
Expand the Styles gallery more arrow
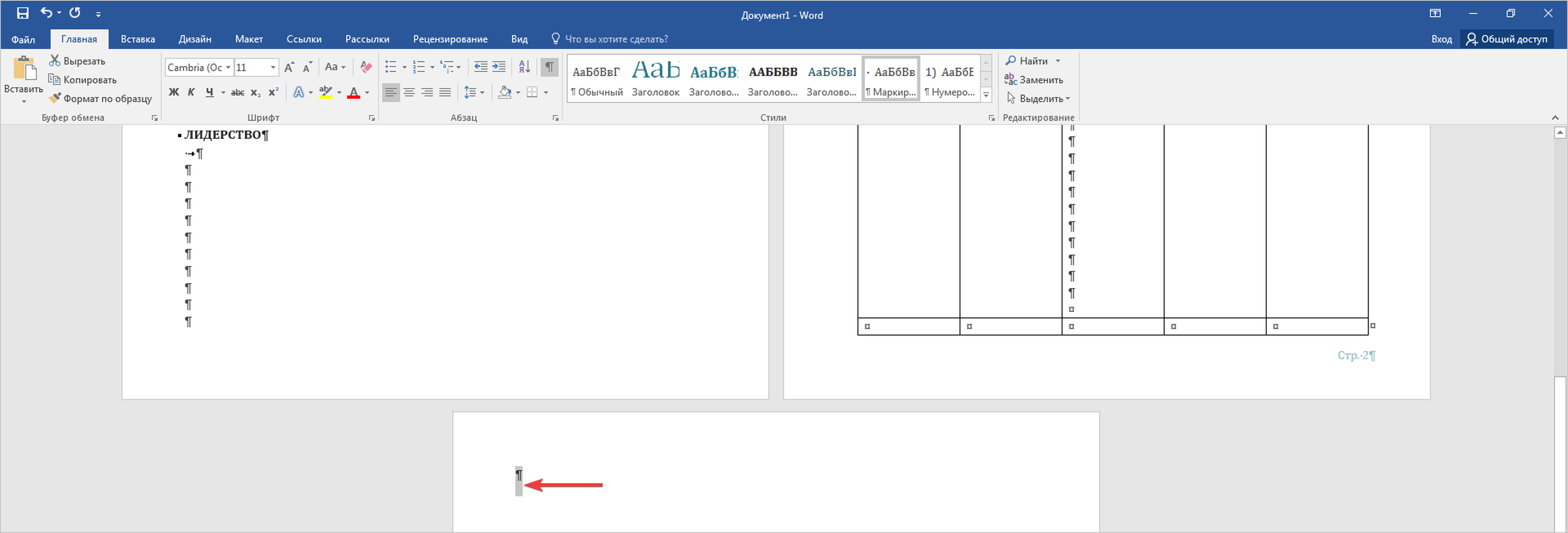[x=986, y=95]
